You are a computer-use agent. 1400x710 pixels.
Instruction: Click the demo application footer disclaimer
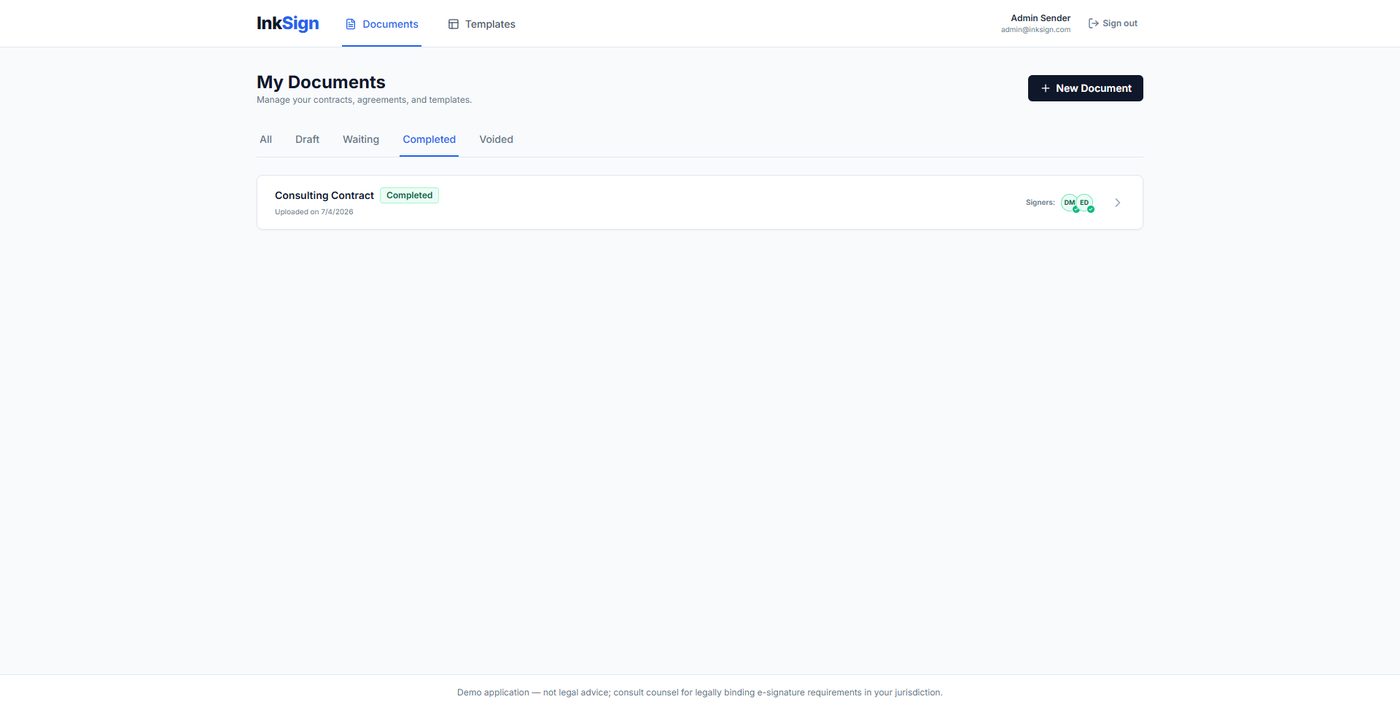click(700, 692)
